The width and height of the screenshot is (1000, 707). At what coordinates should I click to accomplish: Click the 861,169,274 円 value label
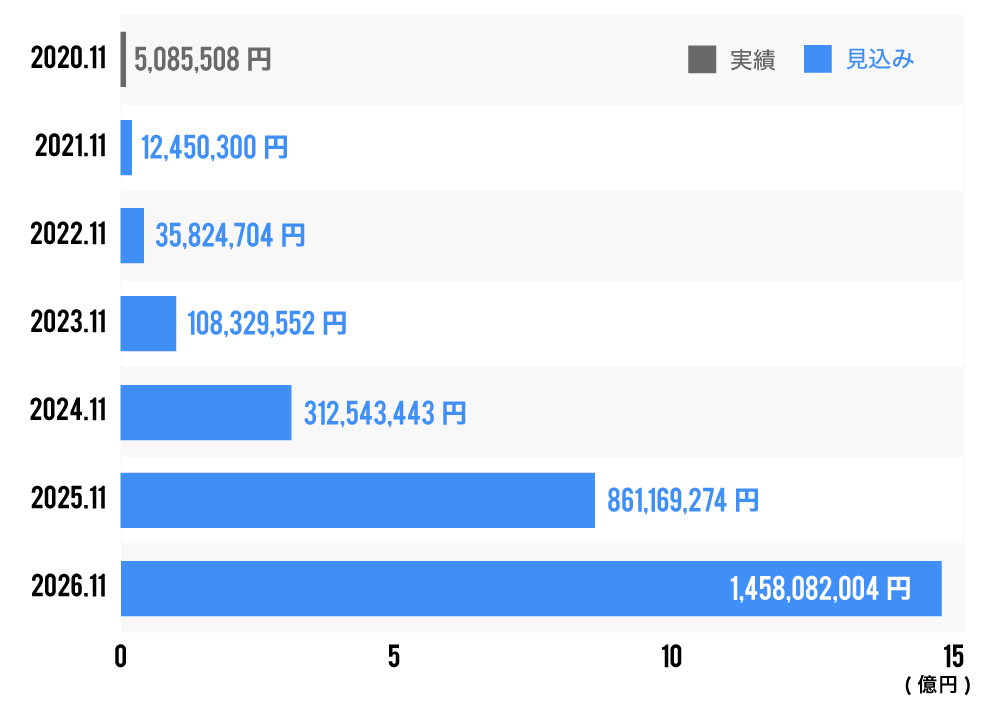coord(682,501)
